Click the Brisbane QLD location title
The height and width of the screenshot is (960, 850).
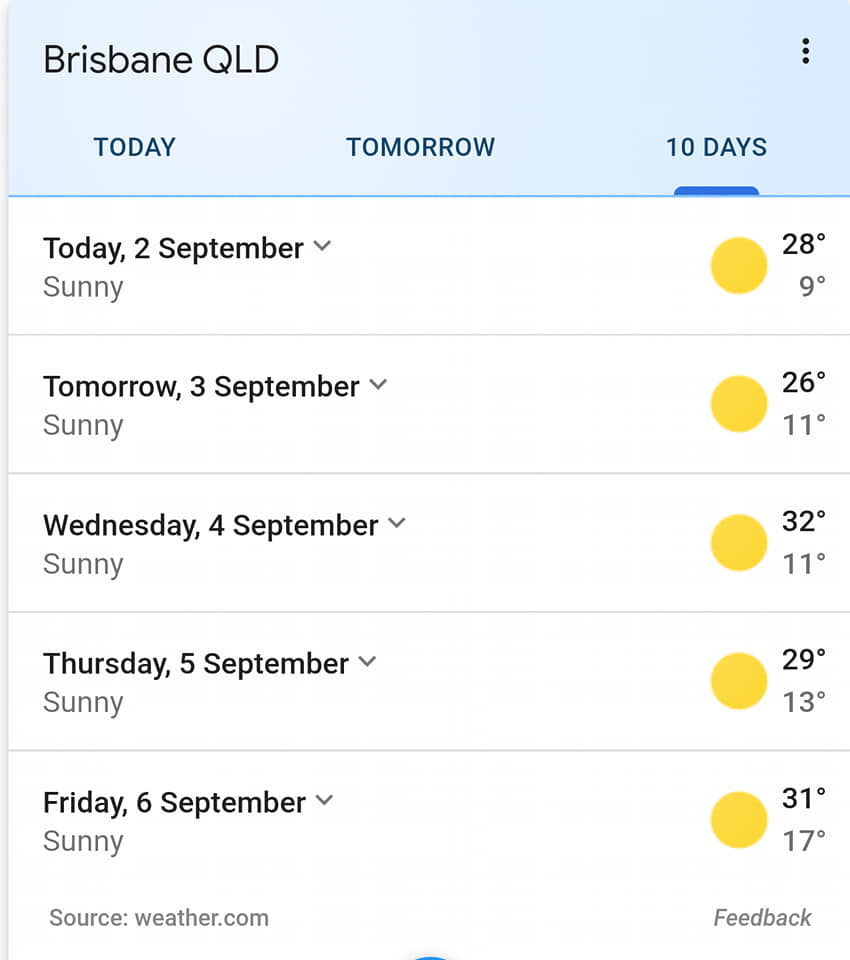click(161, 59)
